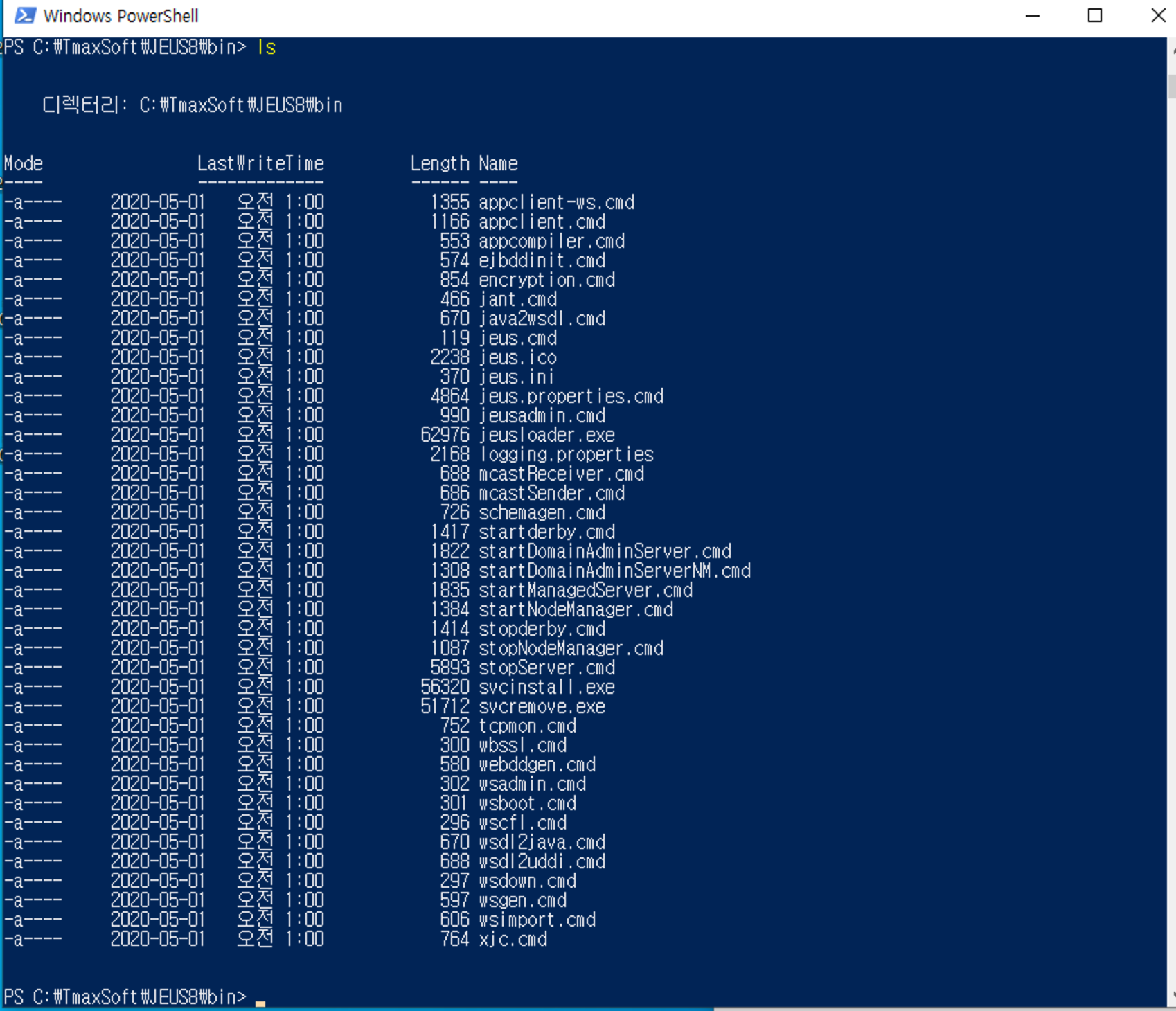This screenshot has width=1176, height=1011.
Task: Click the PowerShell icon in the title bar
Action: [26, 15]
